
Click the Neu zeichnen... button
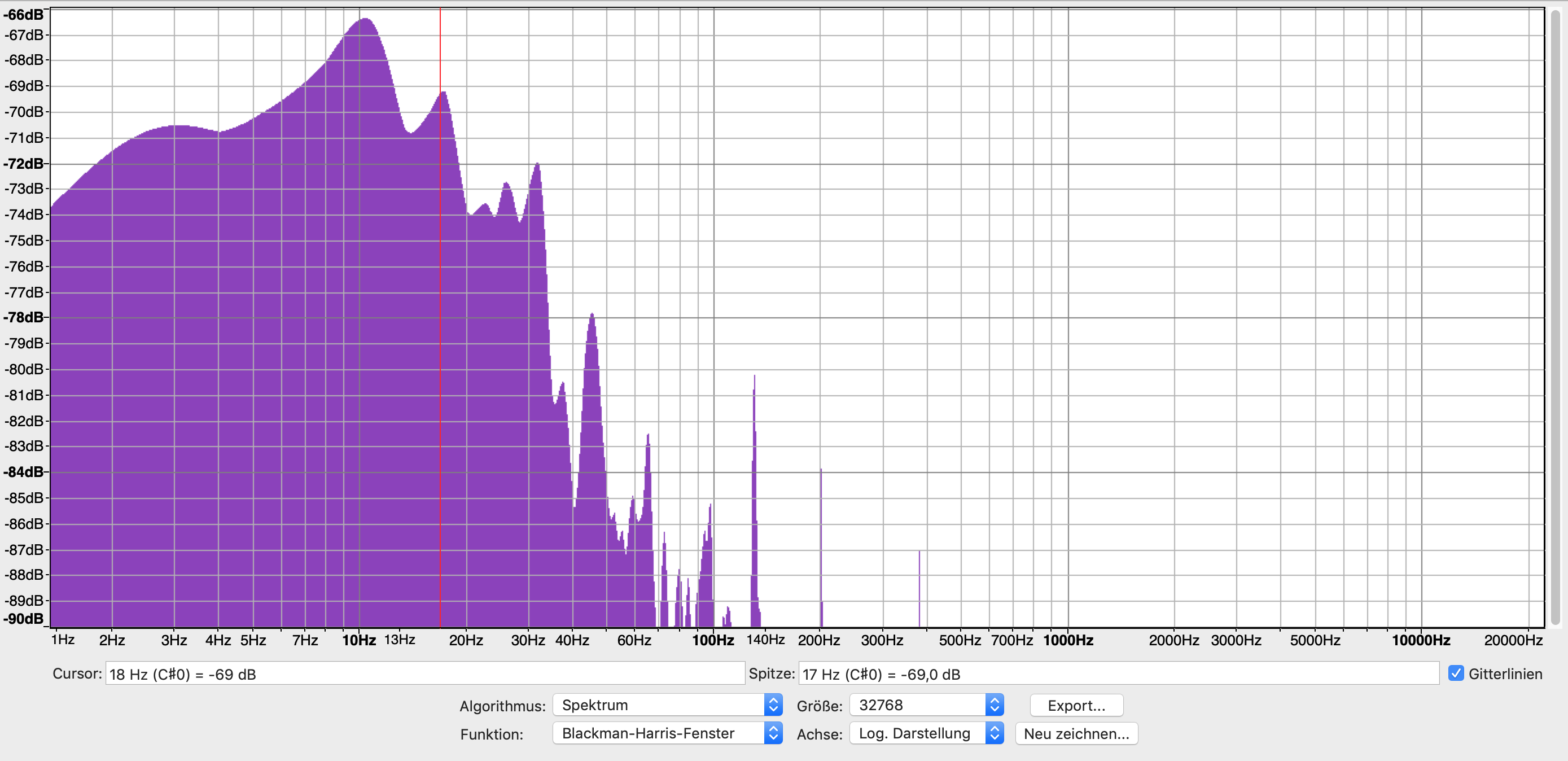(1076, 733)
